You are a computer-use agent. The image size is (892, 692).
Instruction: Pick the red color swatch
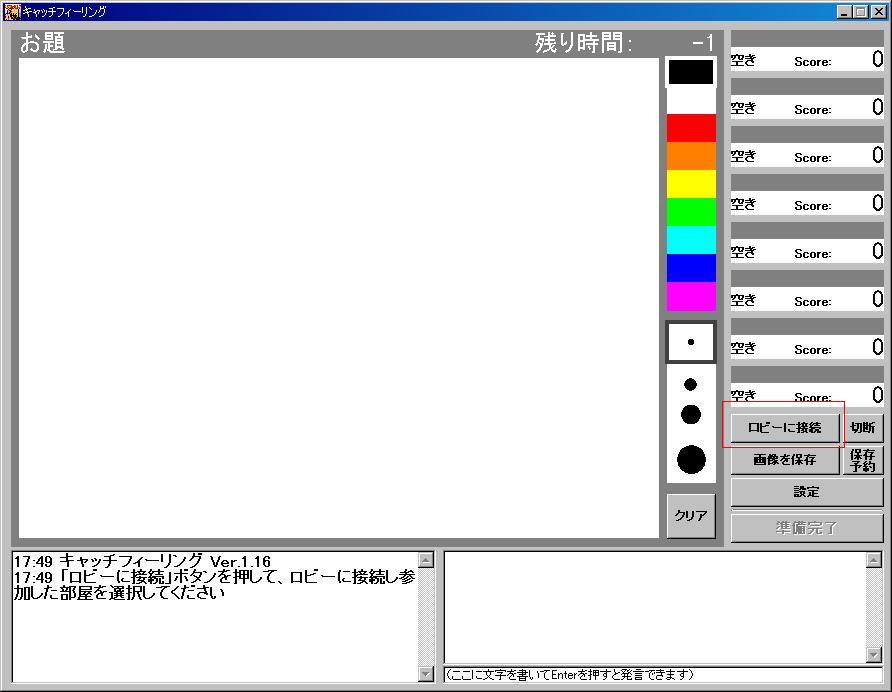[691, 128]
